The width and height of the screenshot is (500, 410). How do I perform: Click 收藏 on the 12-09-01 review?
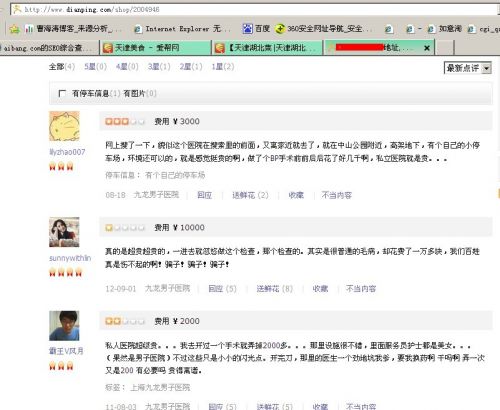(x=320, y=288)
